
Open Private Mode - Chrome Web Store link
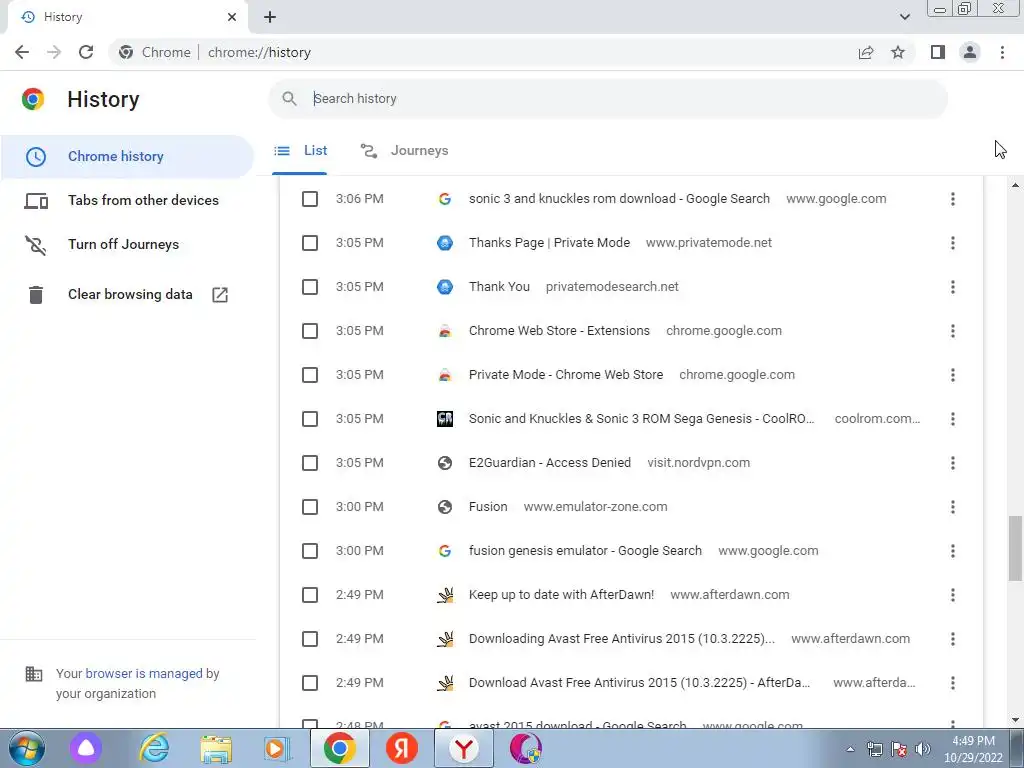tap(566, 375)
